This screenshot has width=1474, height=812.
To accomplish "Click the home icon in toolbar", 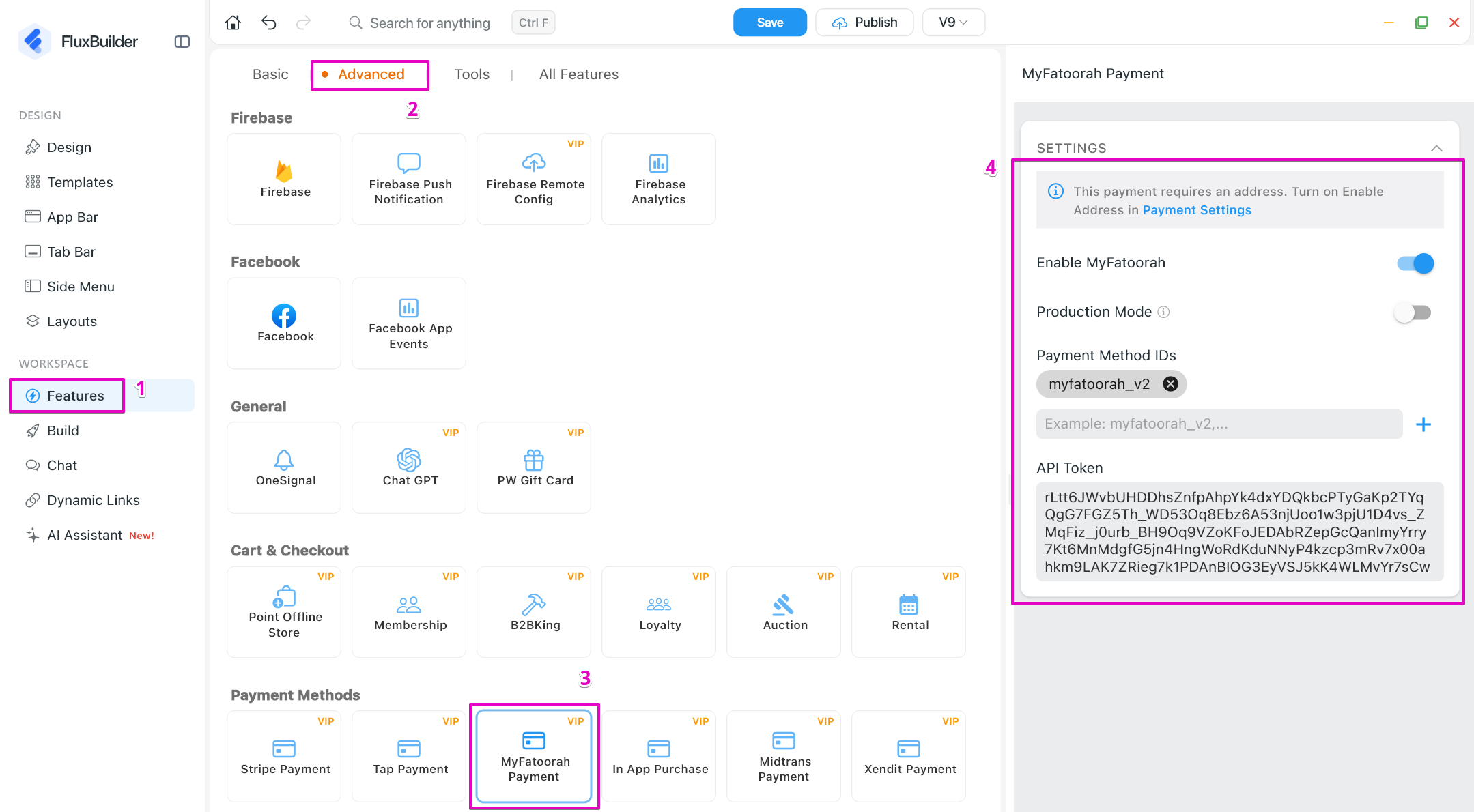I will 233,23.
